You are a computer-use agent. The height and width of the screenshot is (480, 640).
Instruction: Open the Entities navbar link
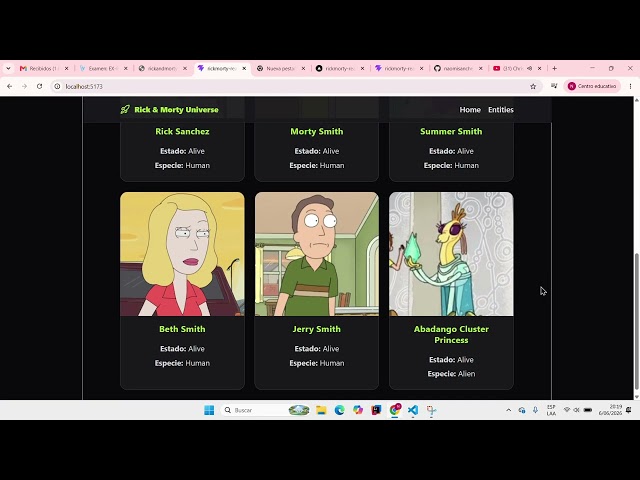(501, 109)
